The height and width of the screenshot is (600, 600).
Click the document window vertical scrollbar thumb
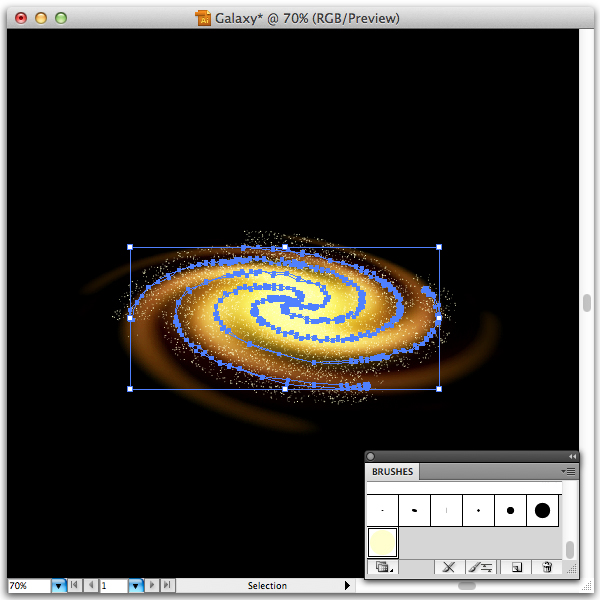[587, 303]
